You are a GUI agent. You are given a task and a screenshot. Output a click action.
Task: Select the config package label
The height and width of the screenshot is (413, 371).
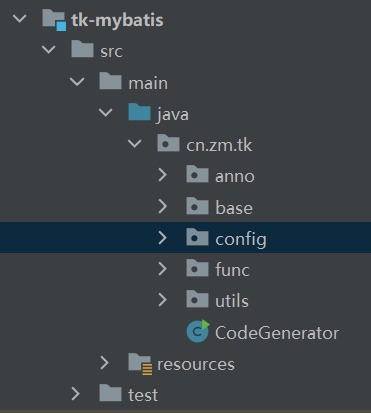coord(241,239)
